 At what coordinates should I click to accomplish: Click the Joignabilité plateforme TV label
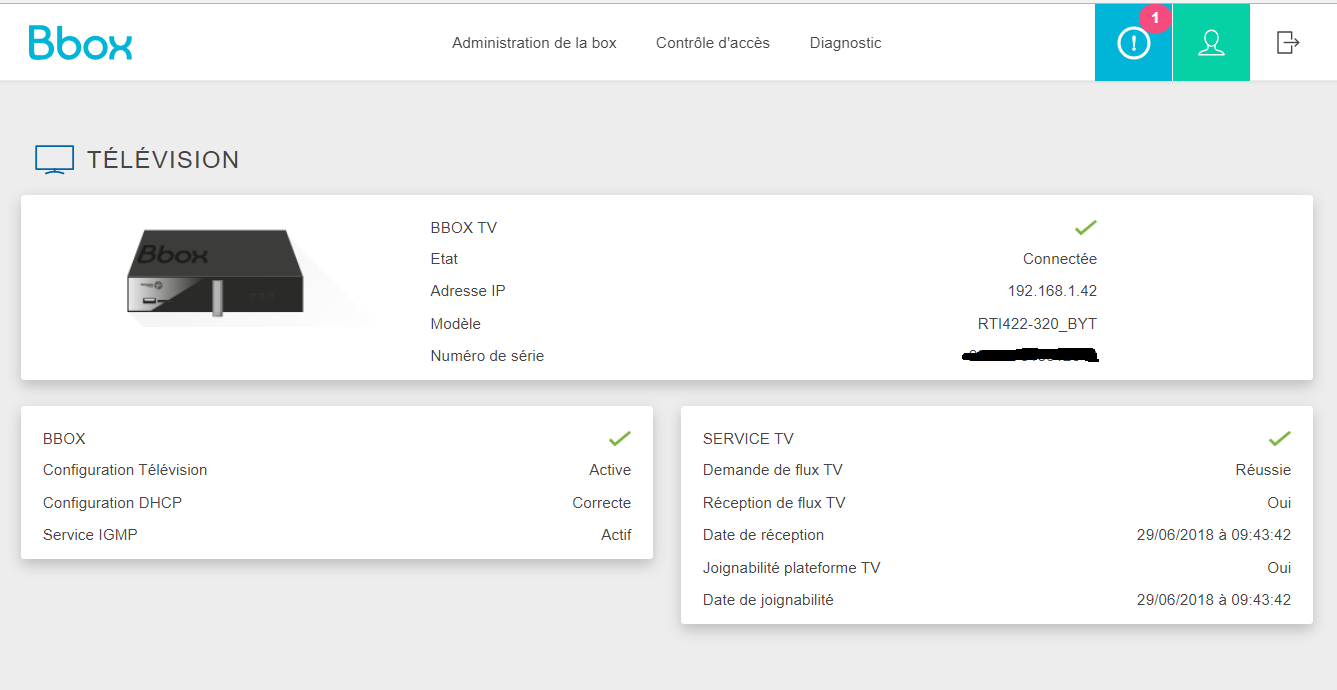pyautogui.click(x=792, y=568)
